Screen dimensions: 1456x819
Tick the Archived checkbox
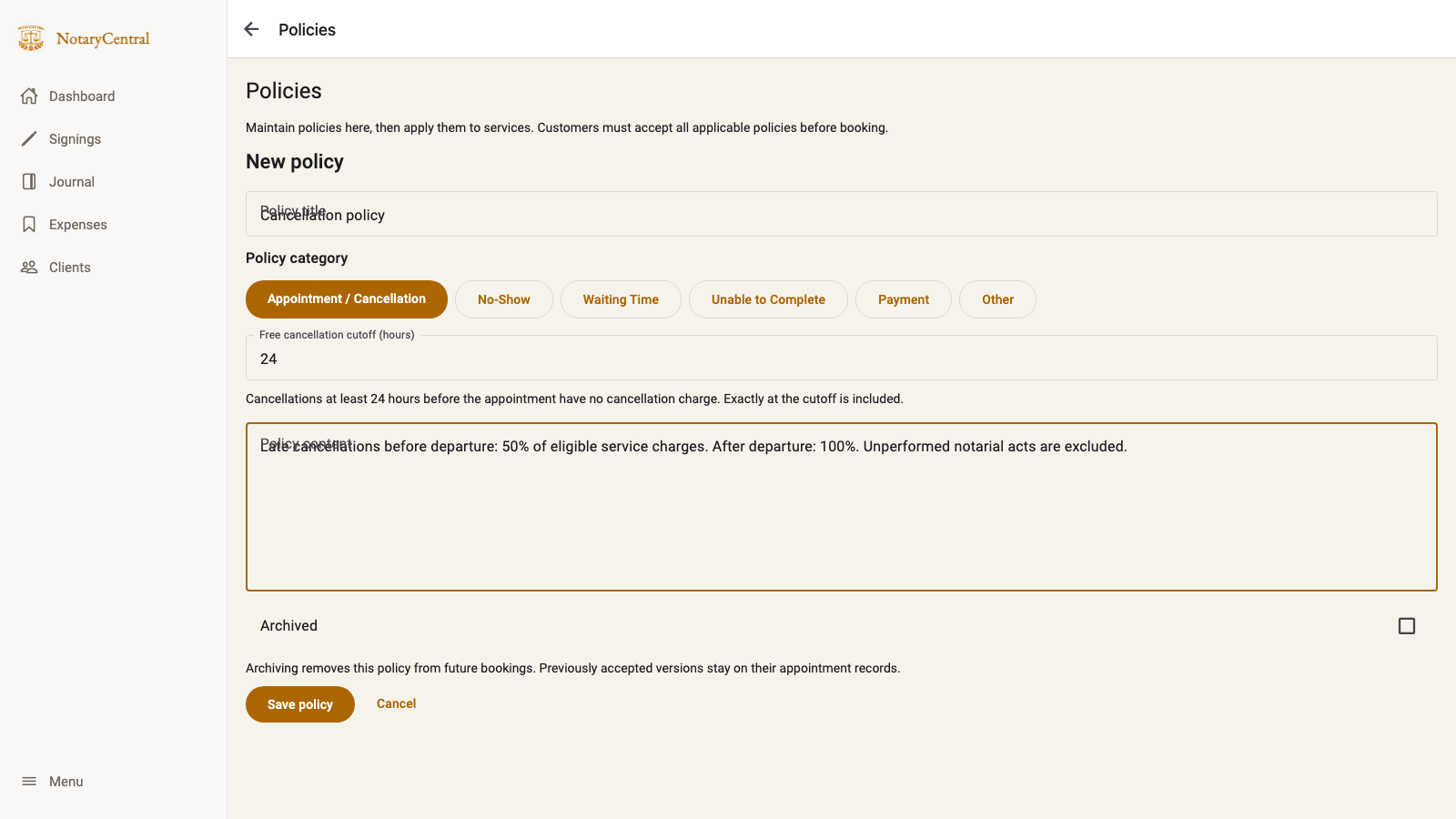pyautogui.click(x=1407, y=626)
